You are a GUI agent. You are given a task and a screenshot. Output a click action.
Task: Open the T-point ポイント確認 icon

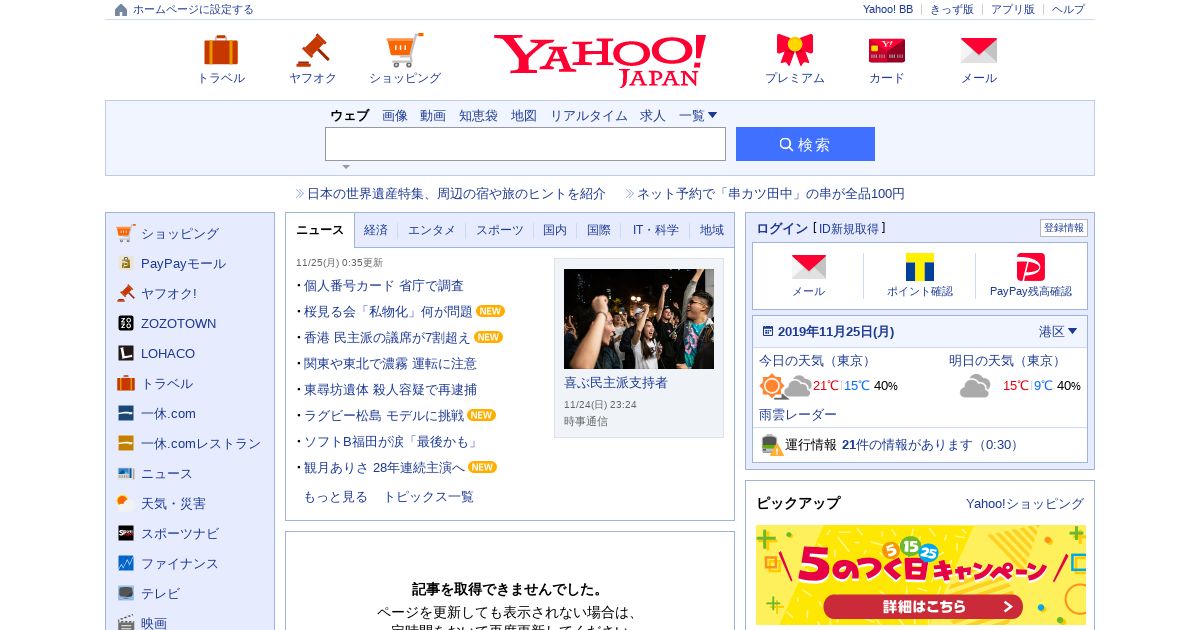[919, 267]
